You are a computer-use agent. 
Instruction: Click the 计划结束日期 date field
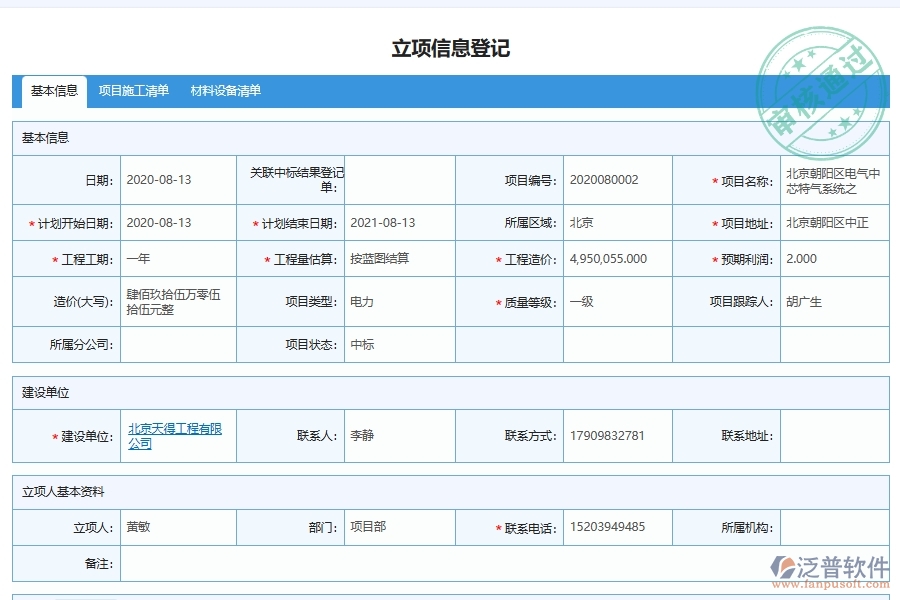pos(398,222)
